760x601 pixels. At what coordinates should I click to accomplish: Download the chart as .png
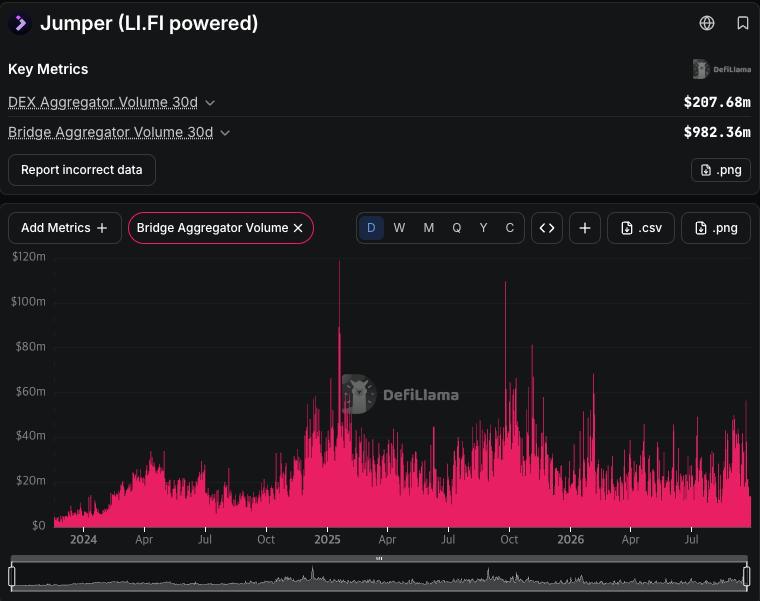click(x=716, y=228)
